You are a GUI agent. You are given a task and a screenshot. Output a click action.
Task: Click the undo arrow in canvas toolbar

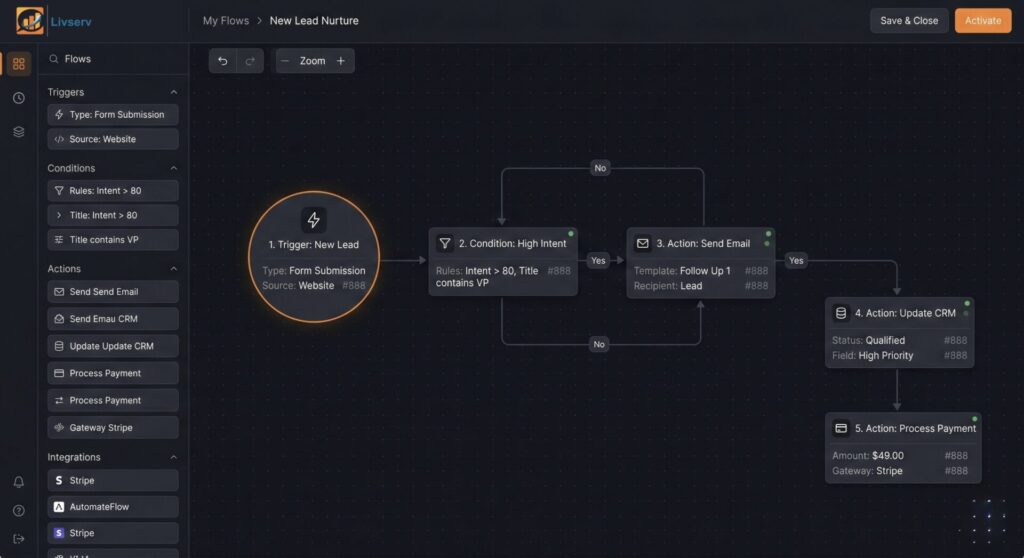coord(222,61)
